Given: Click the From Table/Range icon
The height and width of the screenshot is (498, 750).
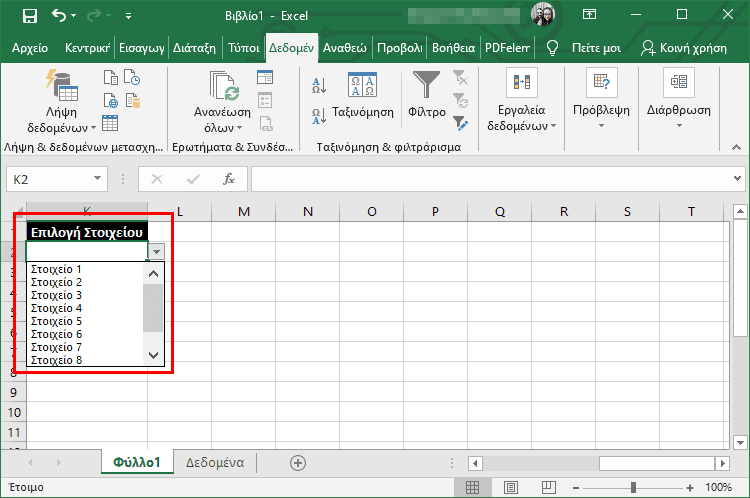Looking at the screenshot, I should coord(110,123).
